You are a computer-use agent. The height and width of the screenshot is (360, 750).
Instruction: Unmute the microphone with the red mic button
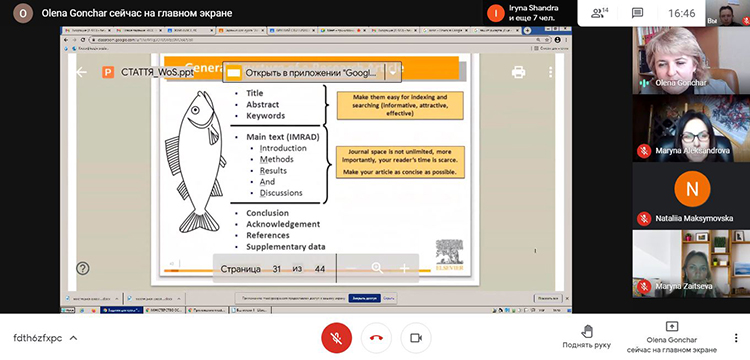pos(336,338)
